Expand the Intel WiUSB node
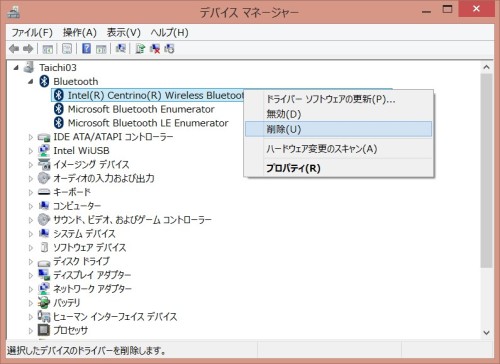Screen dimensions: 500x364 [31, 151]
